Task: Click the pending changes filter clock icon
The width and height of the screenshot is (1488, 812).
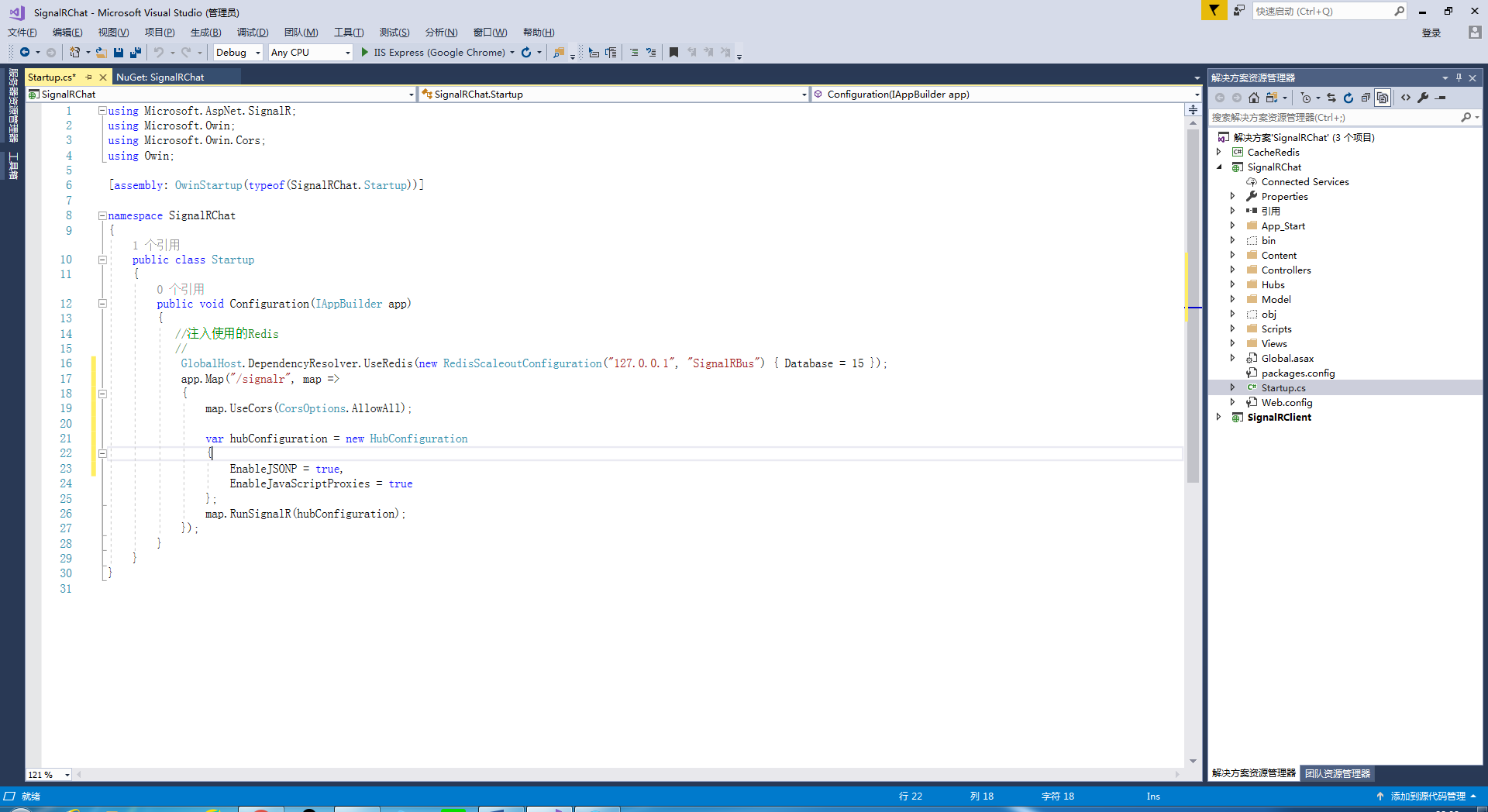Action: point(1306,98)
